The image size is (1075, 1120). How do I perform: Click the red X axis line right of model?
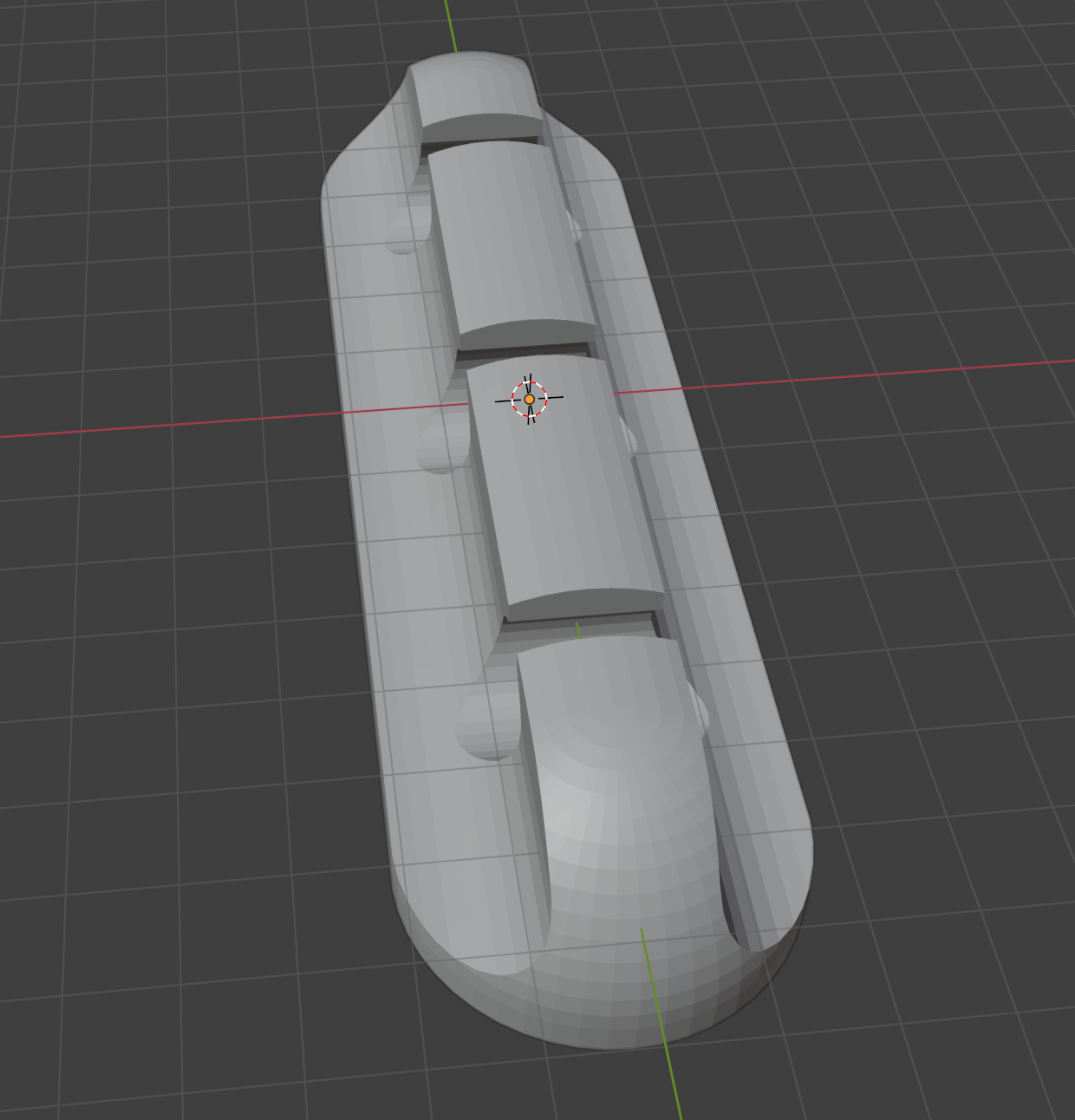click(x=867, y=375)
